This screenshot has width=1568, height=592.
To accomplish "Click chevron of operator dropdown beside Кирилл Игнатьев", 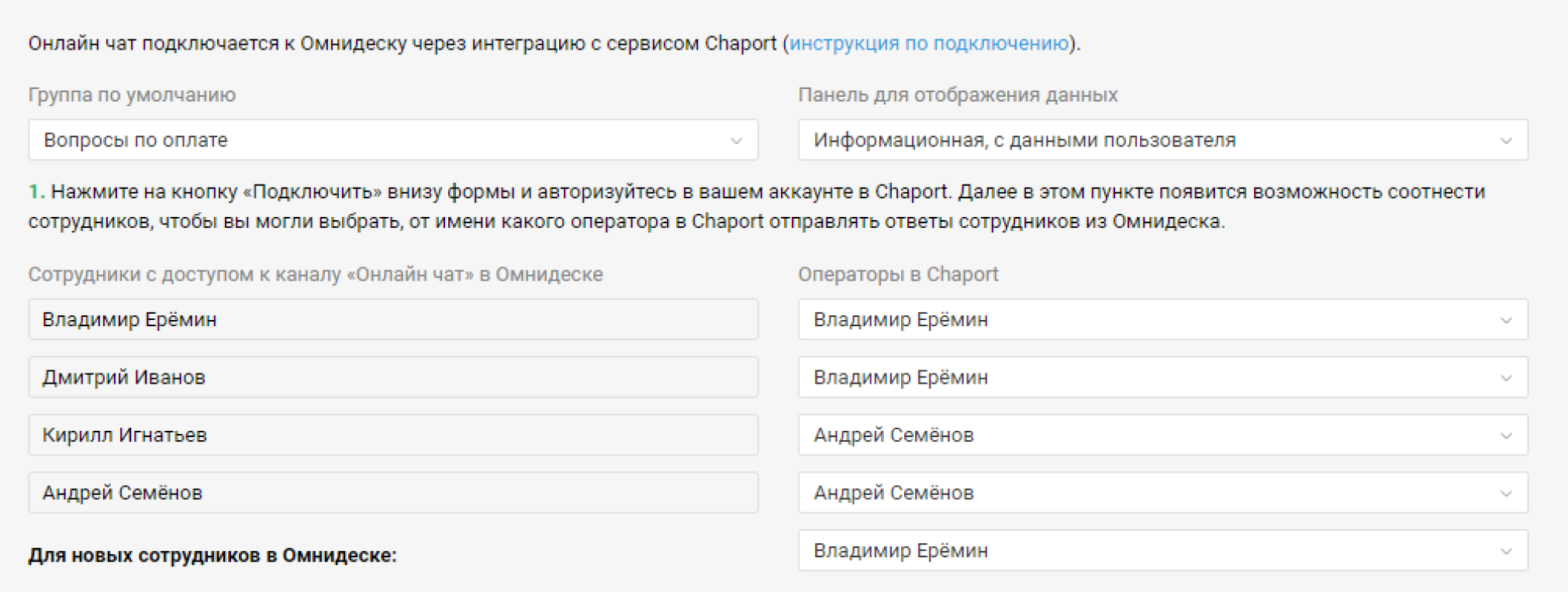I will coord(1506,435).
